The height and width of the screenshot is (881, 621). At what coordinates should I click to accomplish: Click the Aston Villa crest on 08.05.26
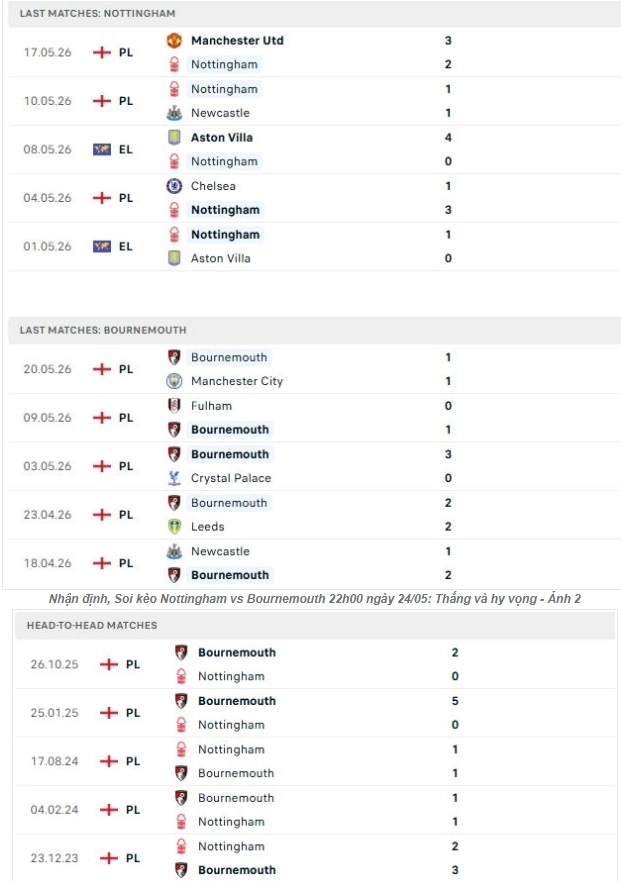coord(174,137)
